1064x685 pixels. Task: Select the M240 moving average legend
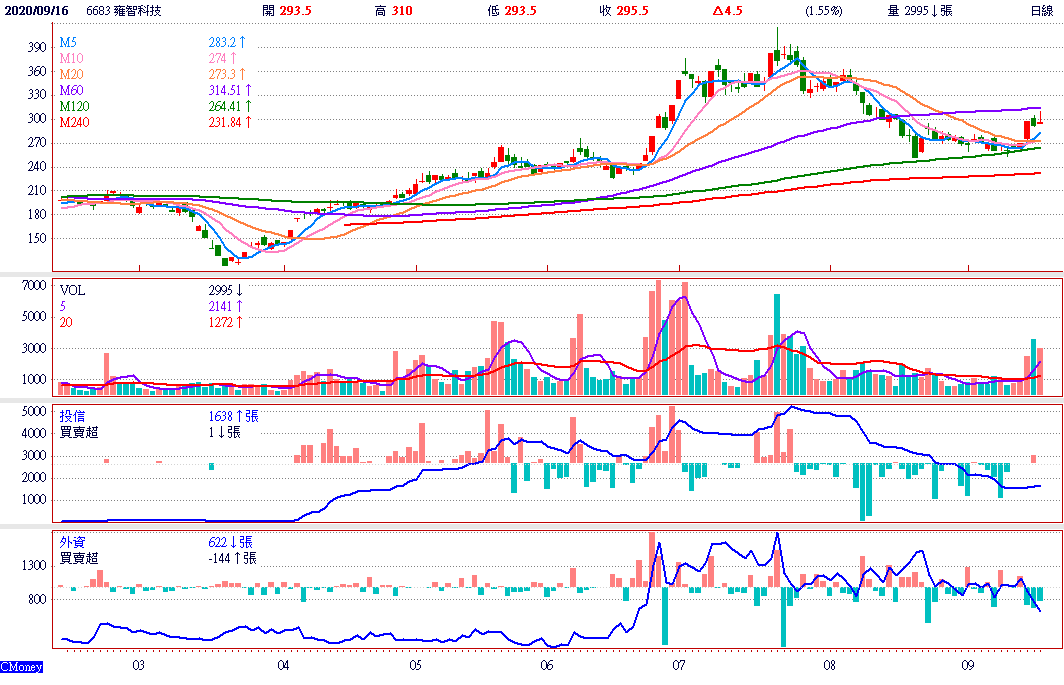pyautogui.click(x=74, y=122)
